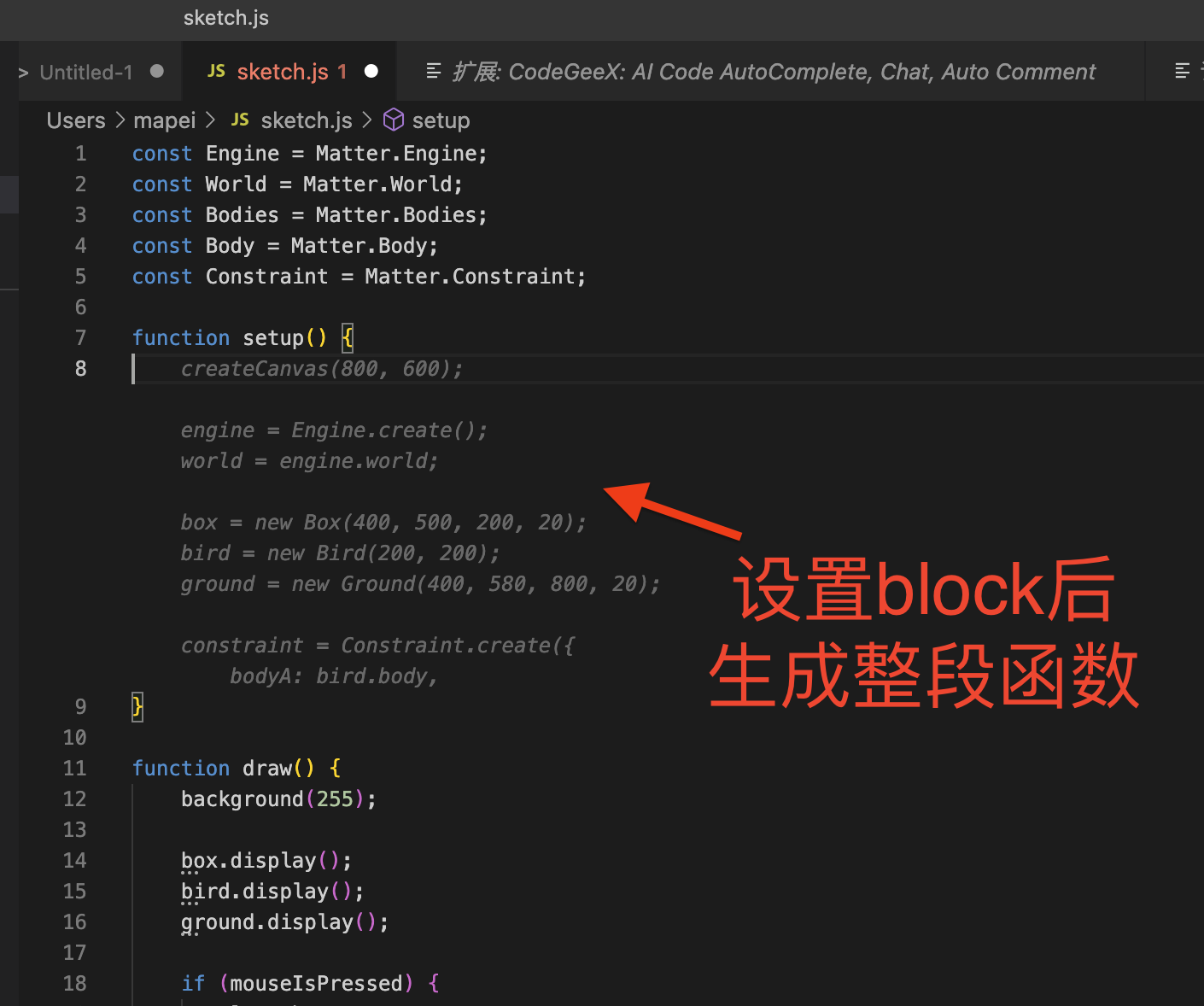
Task: Click 'Matter.Body;' on line 4
Action: point(365,246)
